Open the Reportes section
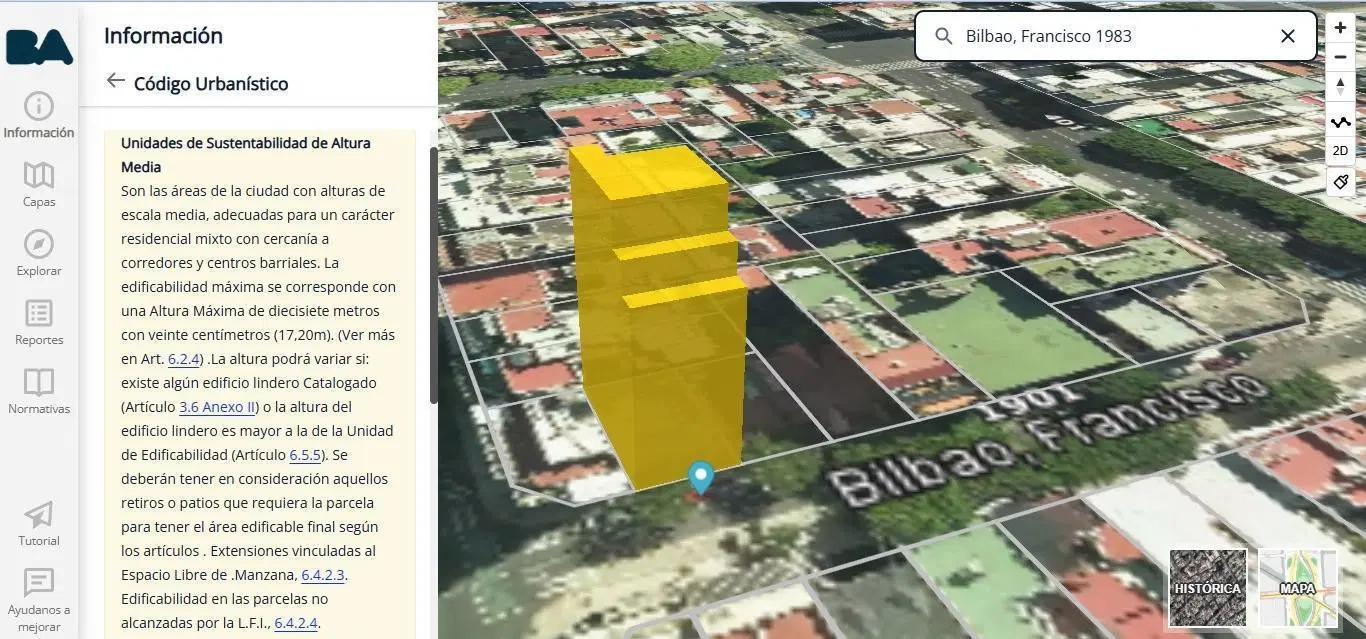 (x=39, y=322)
